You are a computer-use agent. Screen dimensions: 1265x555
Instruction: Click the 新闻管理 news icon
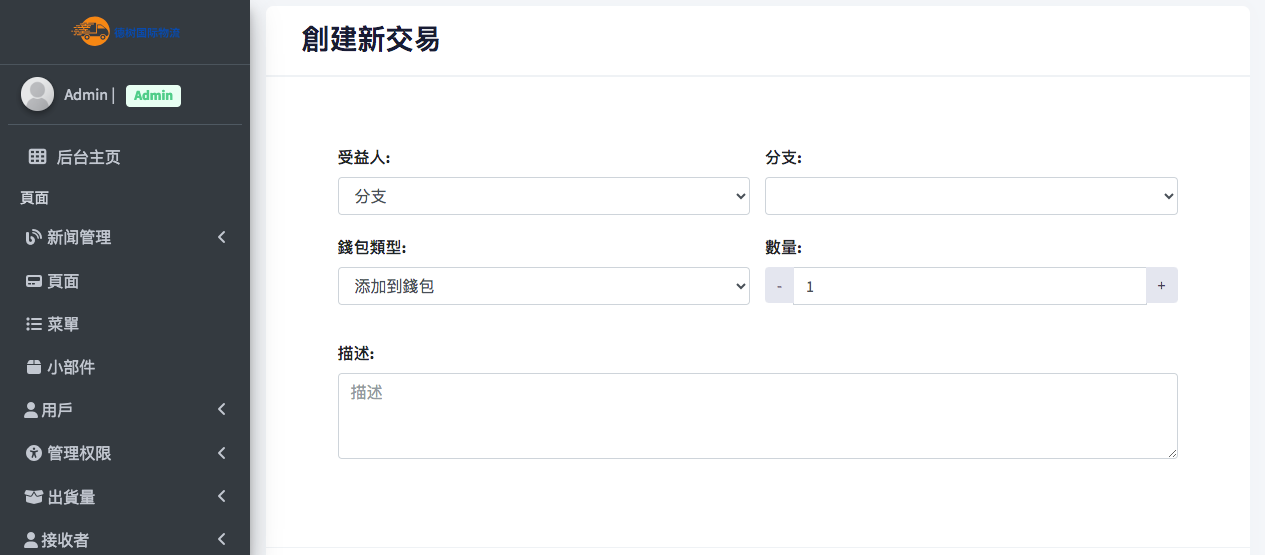pyautogui.click(x=33, y=238)
